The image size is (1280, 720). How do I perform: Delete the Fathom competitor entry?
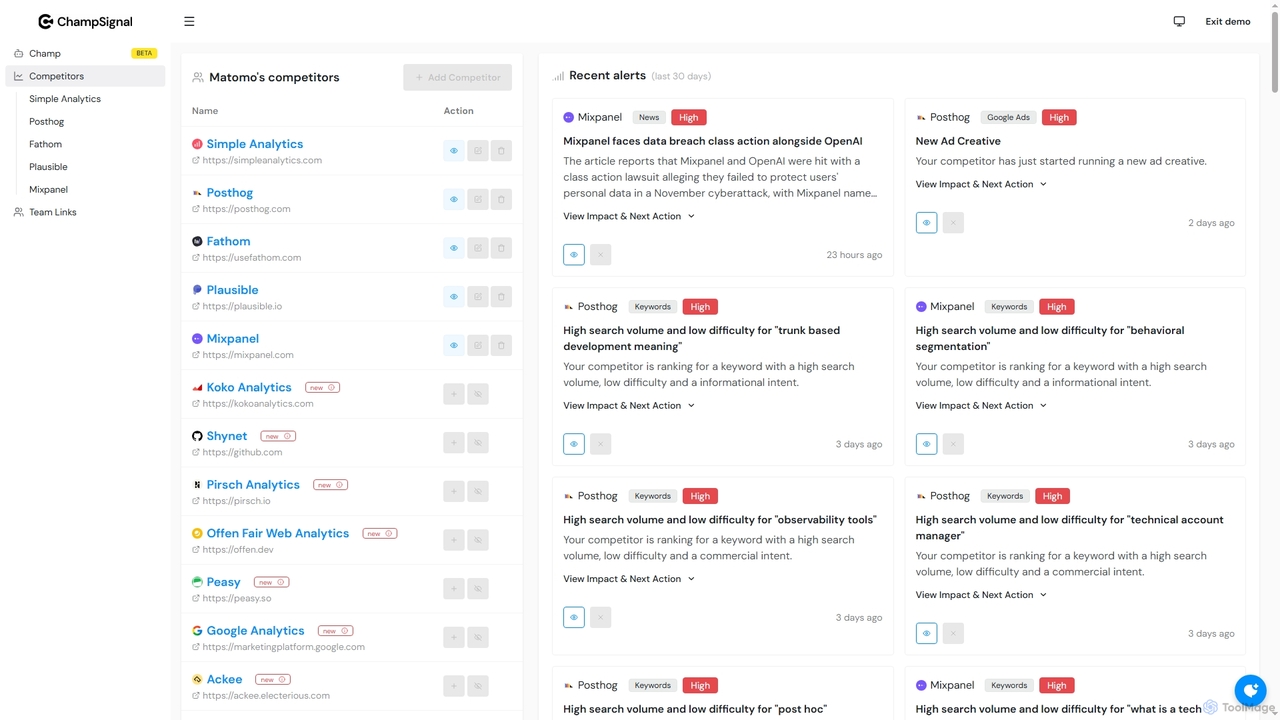(x=502, y=248)
